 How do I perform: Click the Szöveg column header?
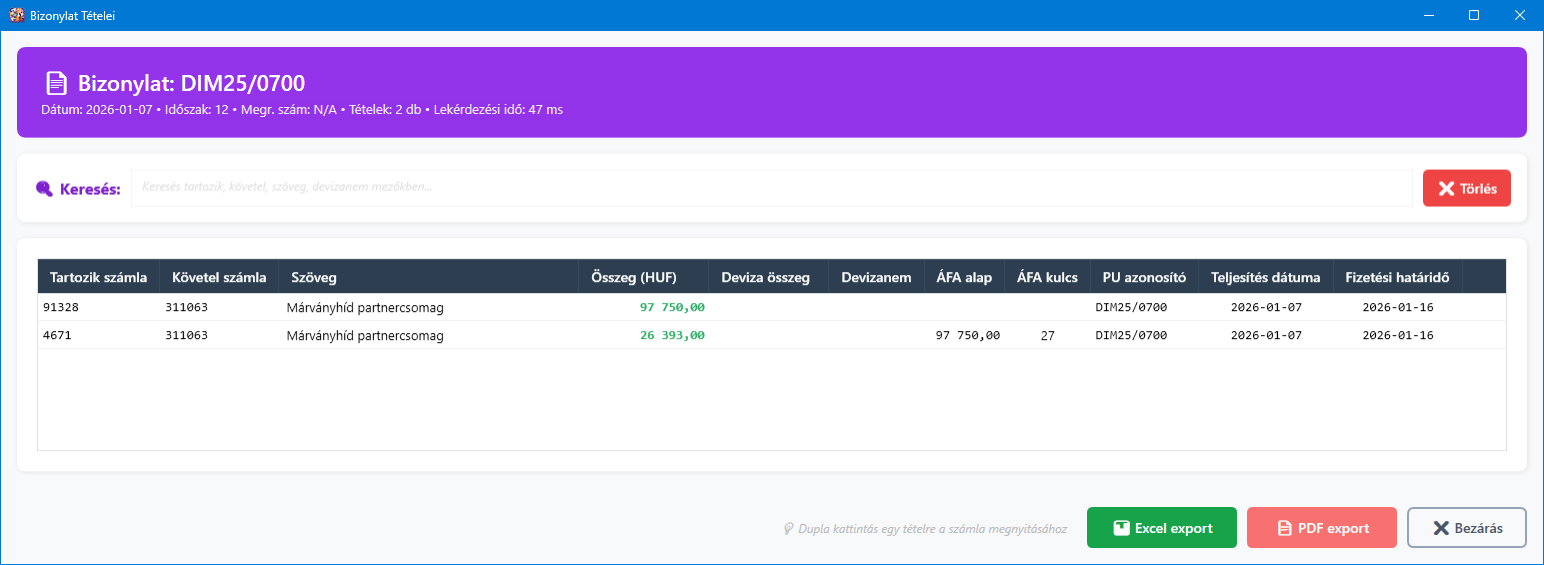click(428, 277)
